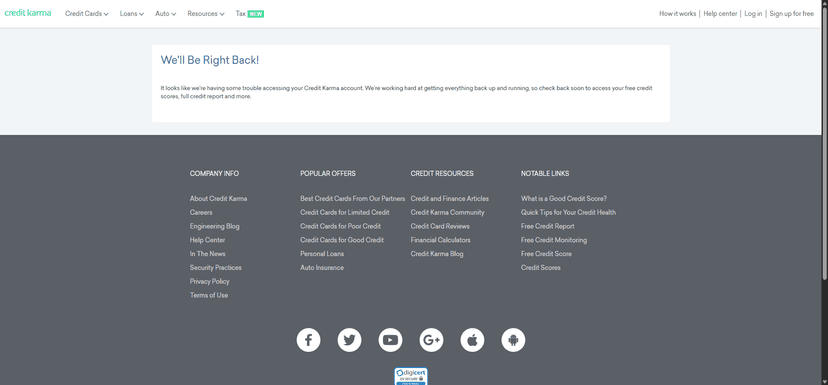Click the page vertical scrollbar
This screenshot has height=385, width=828.
point(825,143)
